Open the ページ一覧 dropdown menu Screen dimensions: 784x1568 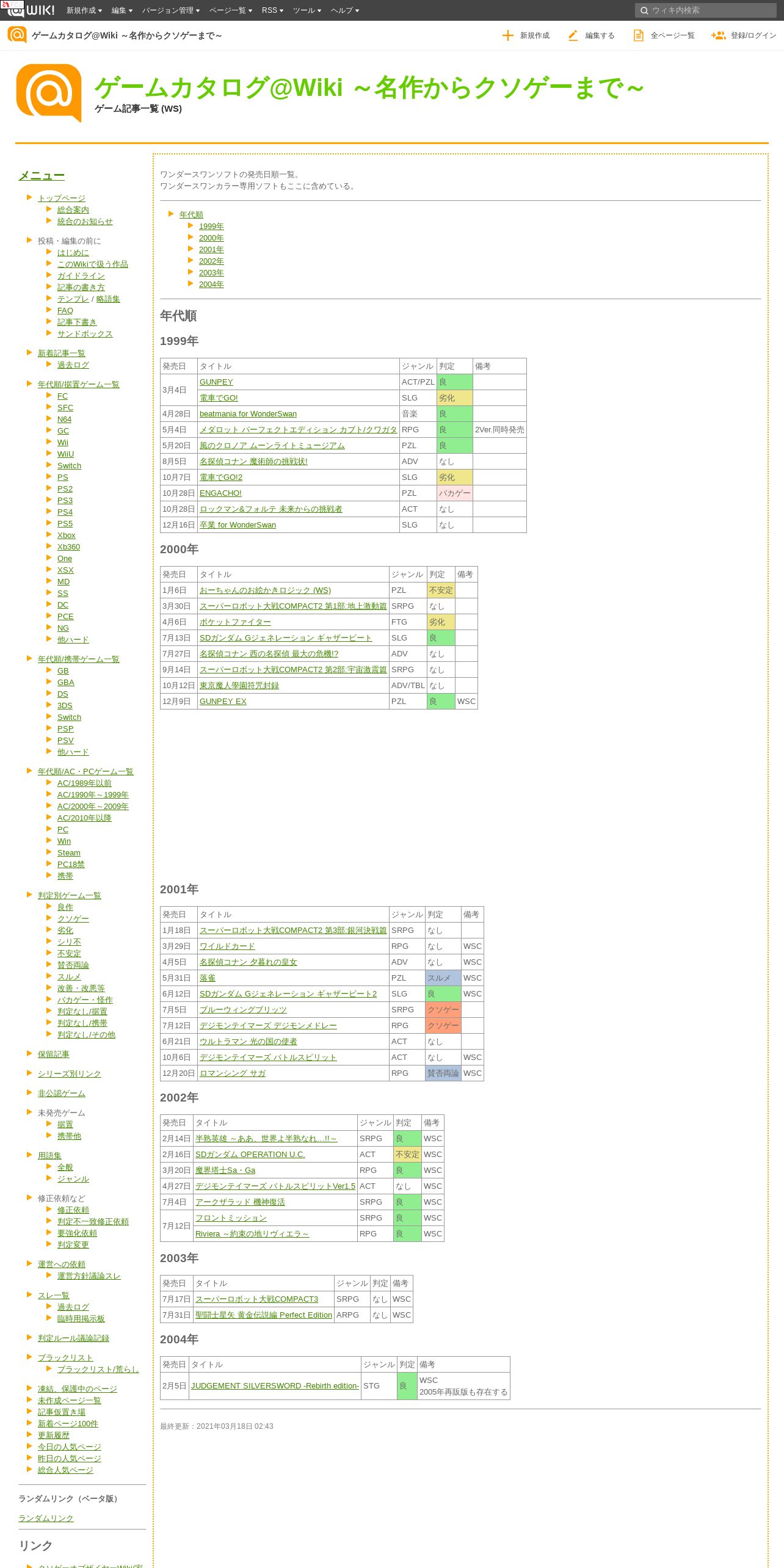(x=231, y=10)
